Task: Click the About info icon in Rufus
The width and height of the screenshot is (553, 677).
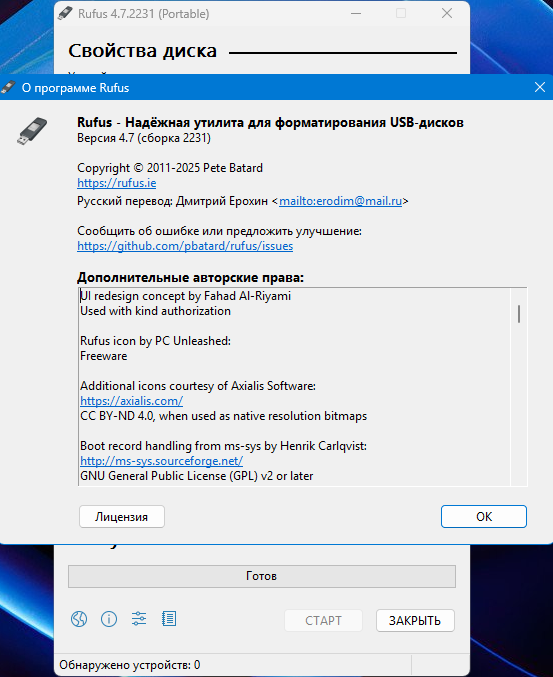Action: pyautogui.click(x=109, y=620)
